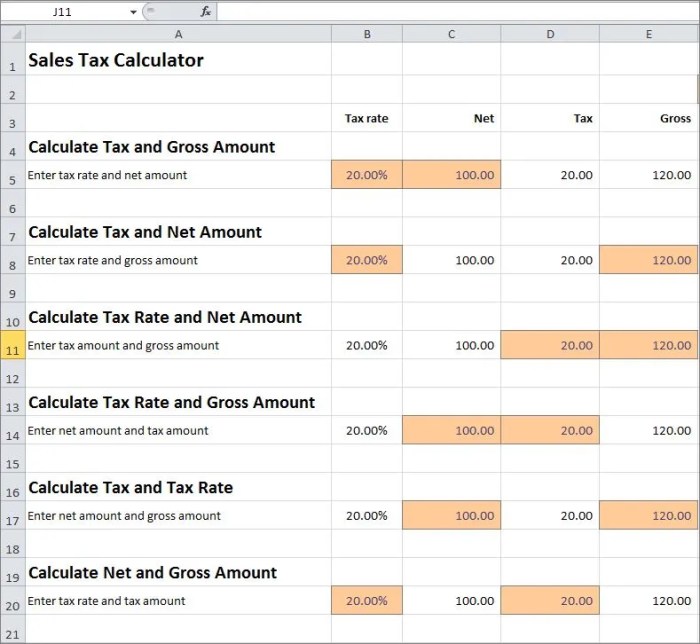The image size is (700, 644).
Task: Select orange gross 120.00 cell in row 8
Action: [x=649, y=260]
